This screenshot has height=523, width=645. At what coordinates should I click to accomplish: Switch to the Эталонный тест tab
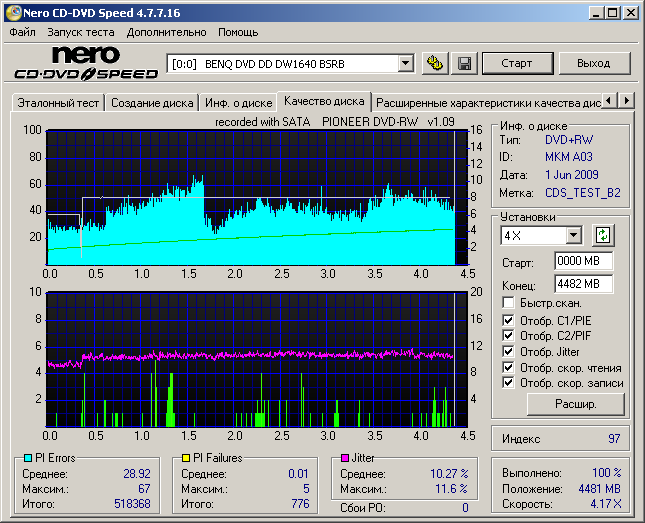click(58, 103)
